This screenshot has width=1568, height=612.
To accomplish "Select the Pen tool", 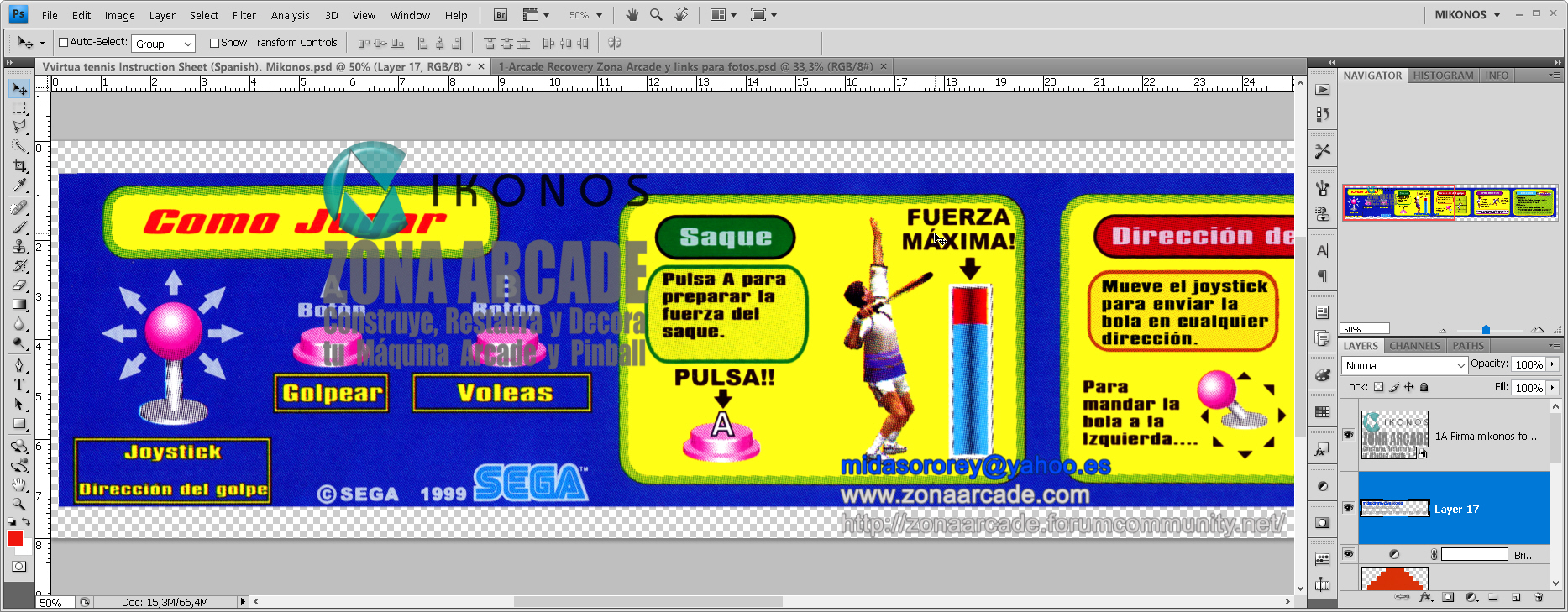I will [x=19, y=364].
